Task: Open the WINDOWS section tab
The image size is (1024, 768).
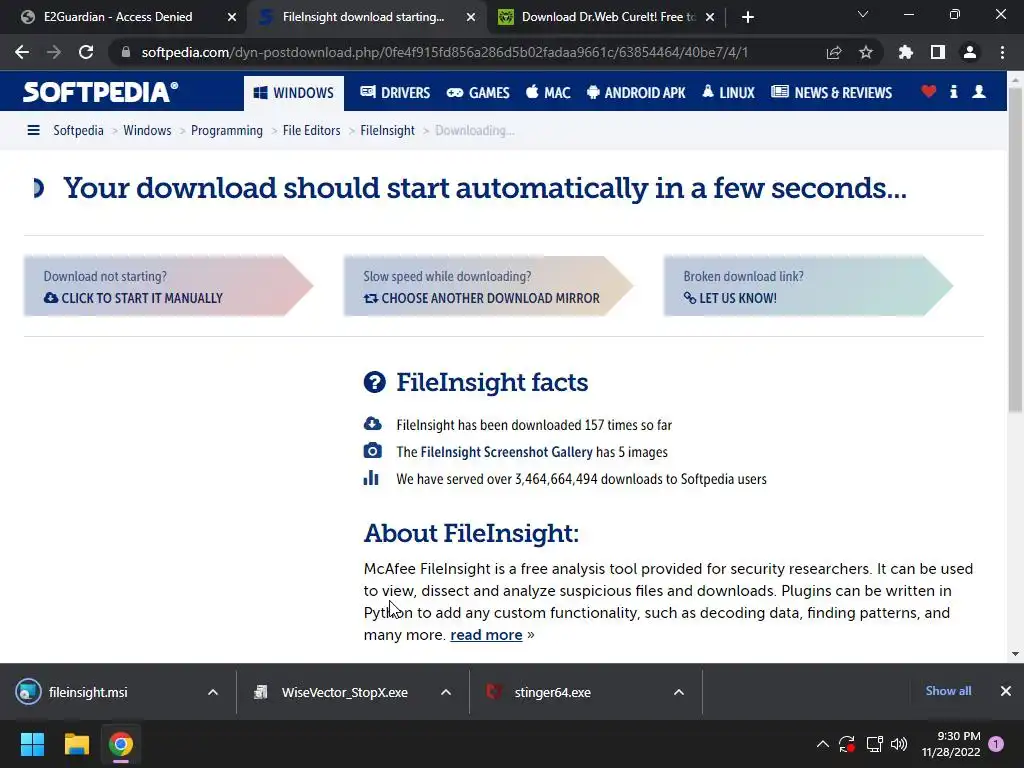Action: [294, 93]
